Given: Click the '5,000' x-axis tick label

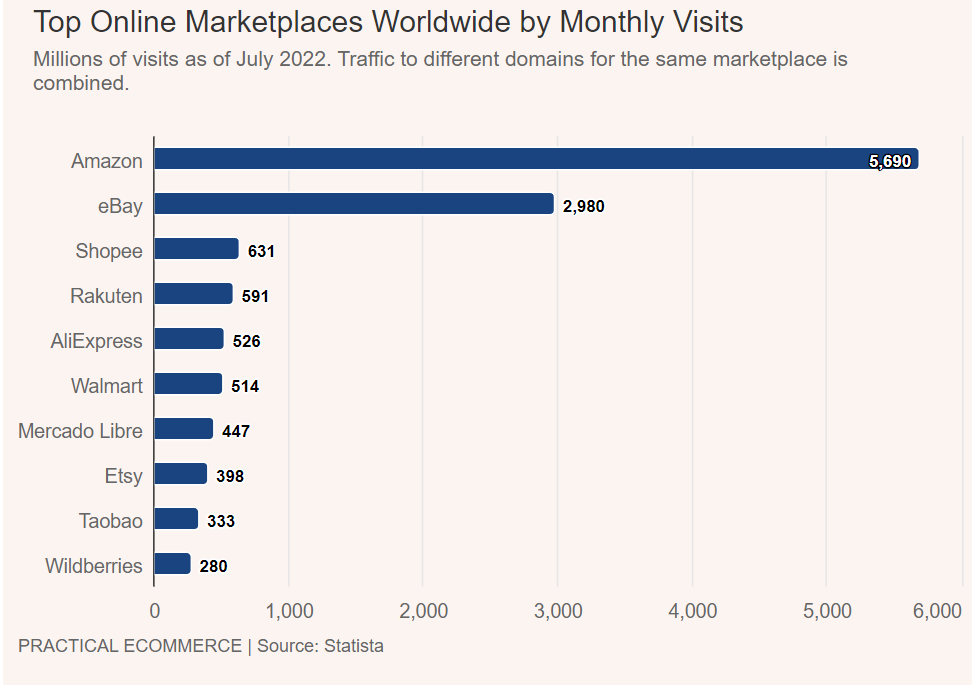Looking at the screenshot, I should click(x=827, y=611).
